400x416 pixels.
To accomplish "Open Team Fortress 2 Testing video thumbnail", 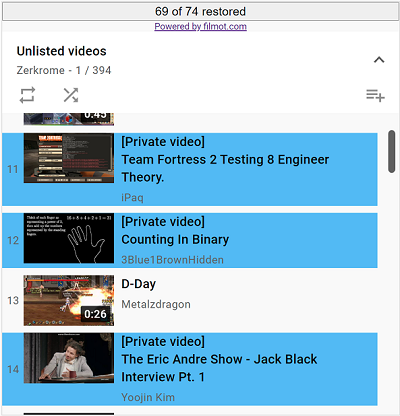I will [x=69, y=158].
